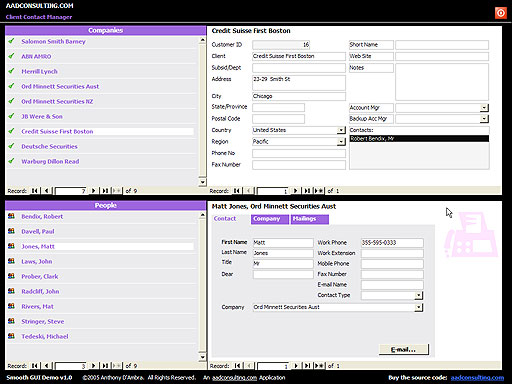This screenshot has width=512, height=384.
Task: Click the Address field with Smith St
Action: click(x=299, y=83)
